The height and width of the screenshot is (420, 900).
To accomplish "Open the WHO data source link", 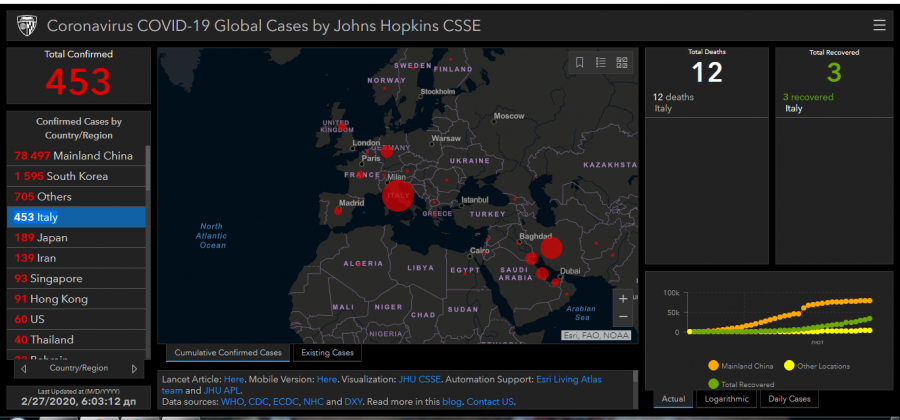I will tap(233, 401).
